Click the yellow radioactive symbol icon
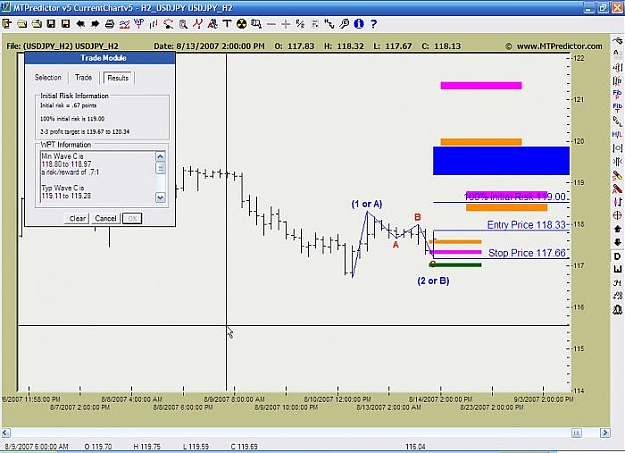The image size is (625, 453). 241,24
